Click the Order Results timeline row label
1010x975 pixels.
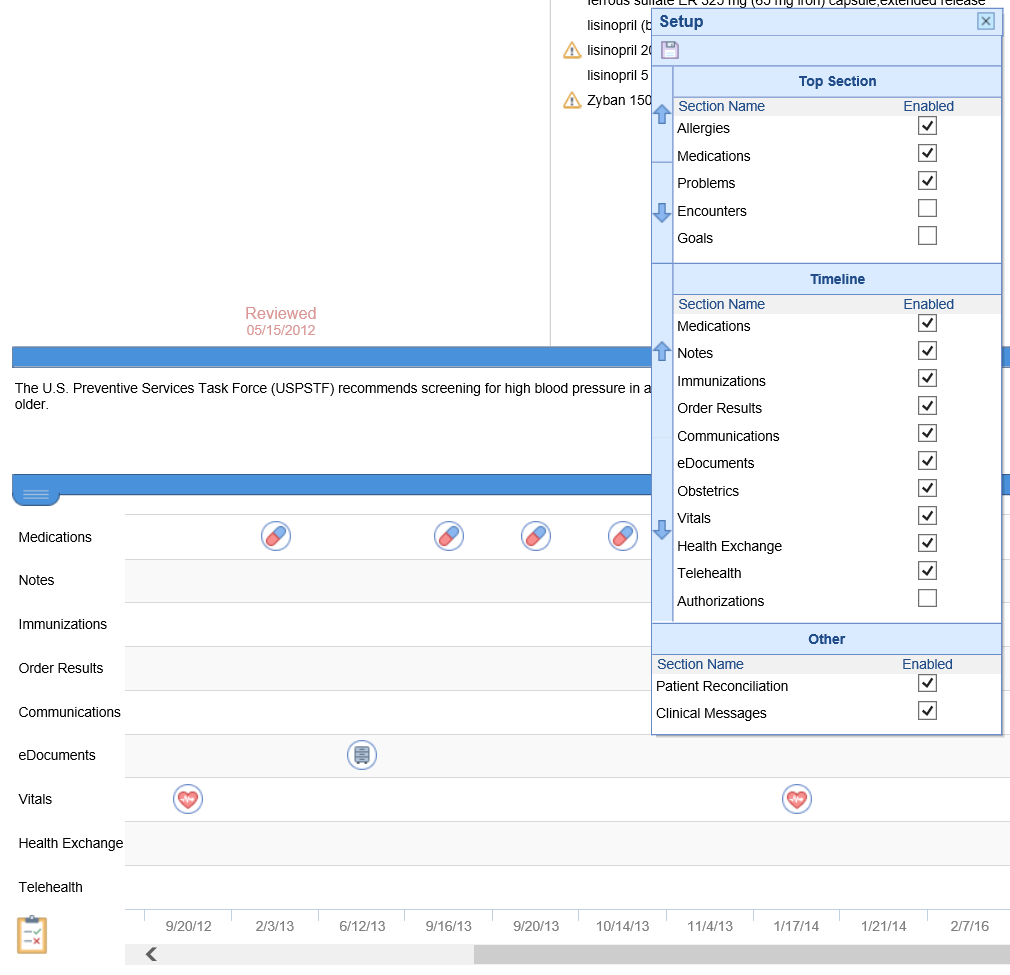pyautogui.click(x=61, y=668)
